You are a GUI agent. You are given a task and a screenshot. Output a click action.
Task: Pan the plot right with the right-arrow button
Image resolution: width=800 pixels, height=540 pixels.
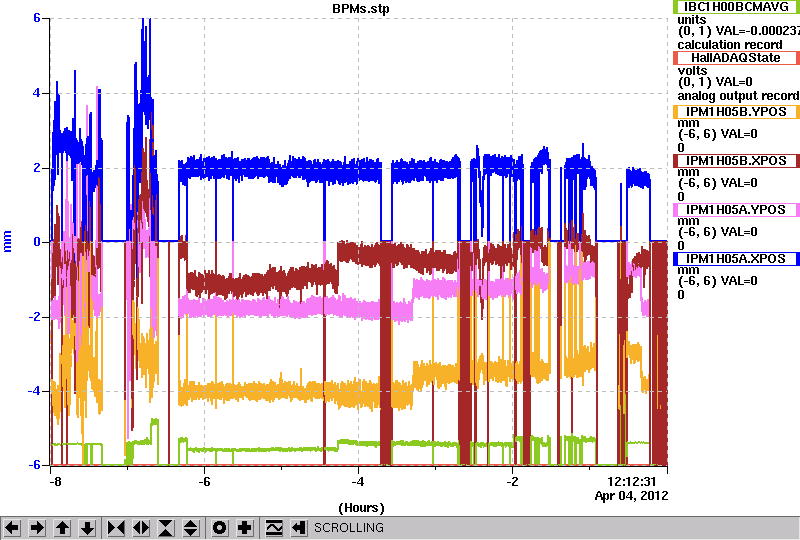tap(37, 528)
